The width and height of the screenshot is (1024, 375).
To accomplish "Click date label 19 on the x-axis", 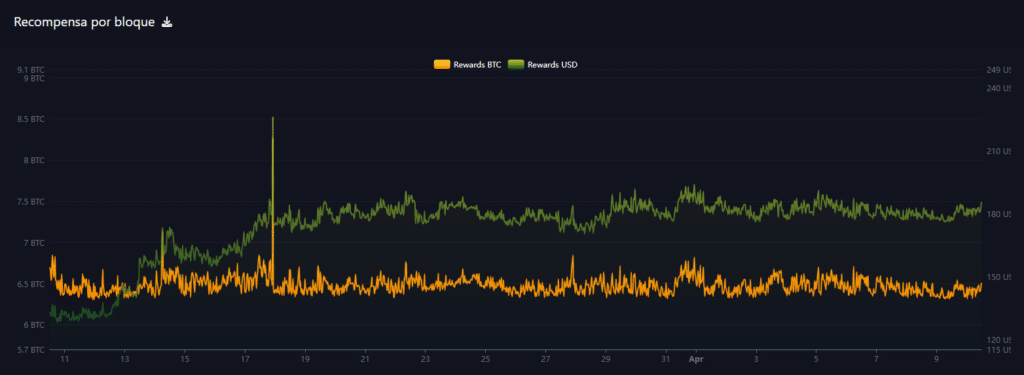I will click(x=305, y=359).
